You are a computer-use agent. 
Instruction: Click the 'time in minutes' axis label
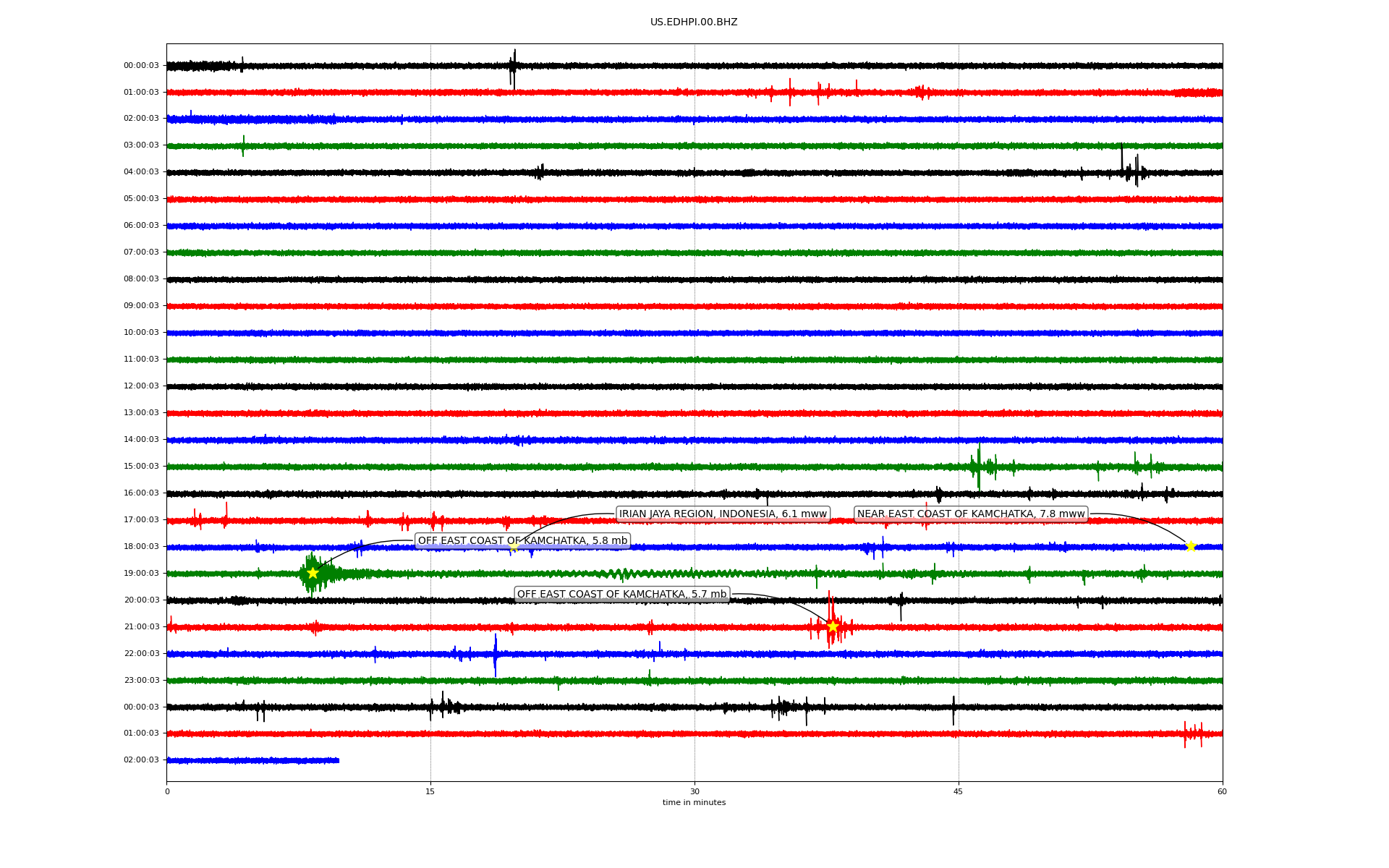[694, 803]
